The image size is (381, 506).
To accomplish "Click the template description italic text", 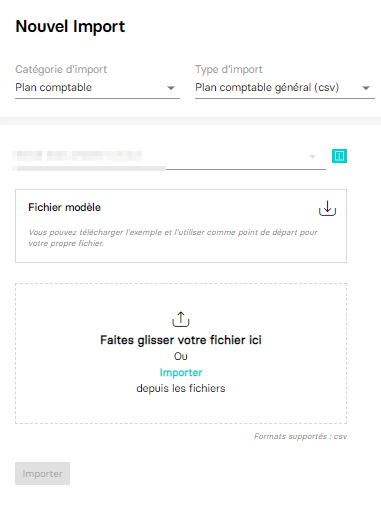I will point(173,238).
